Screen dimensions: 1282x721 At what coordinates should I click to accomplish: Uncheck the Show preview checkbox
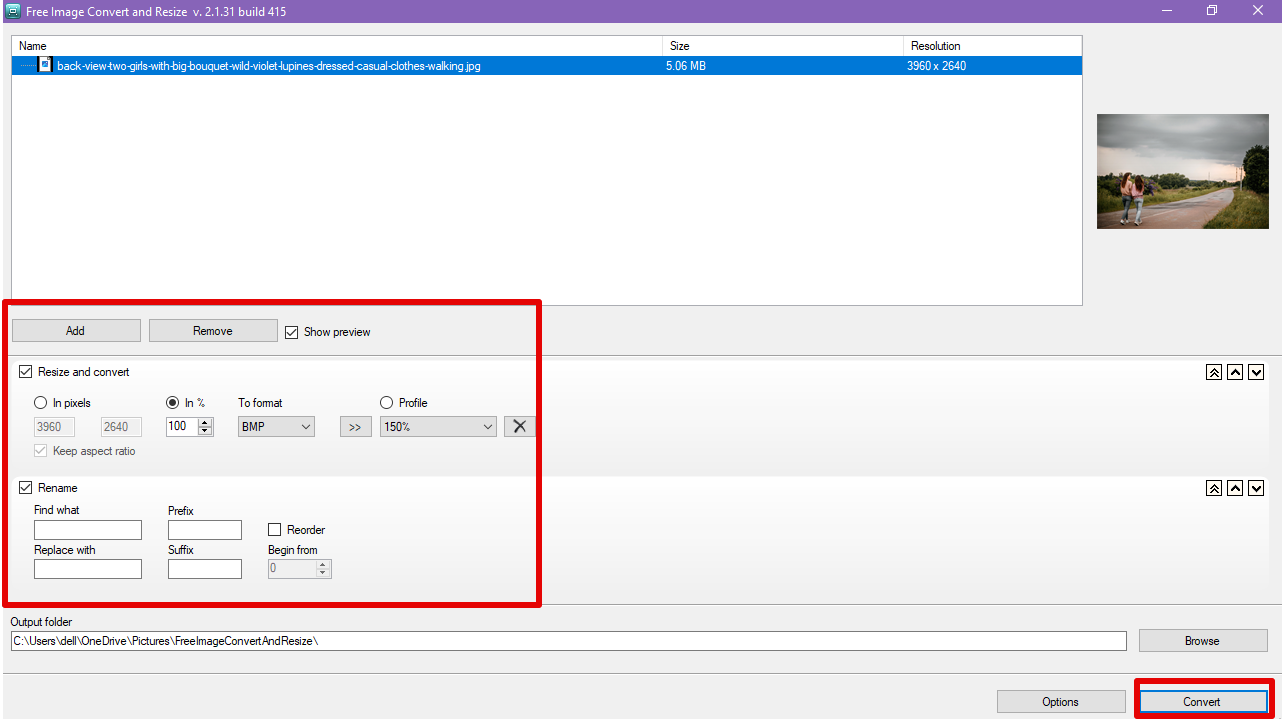(292, 332)
